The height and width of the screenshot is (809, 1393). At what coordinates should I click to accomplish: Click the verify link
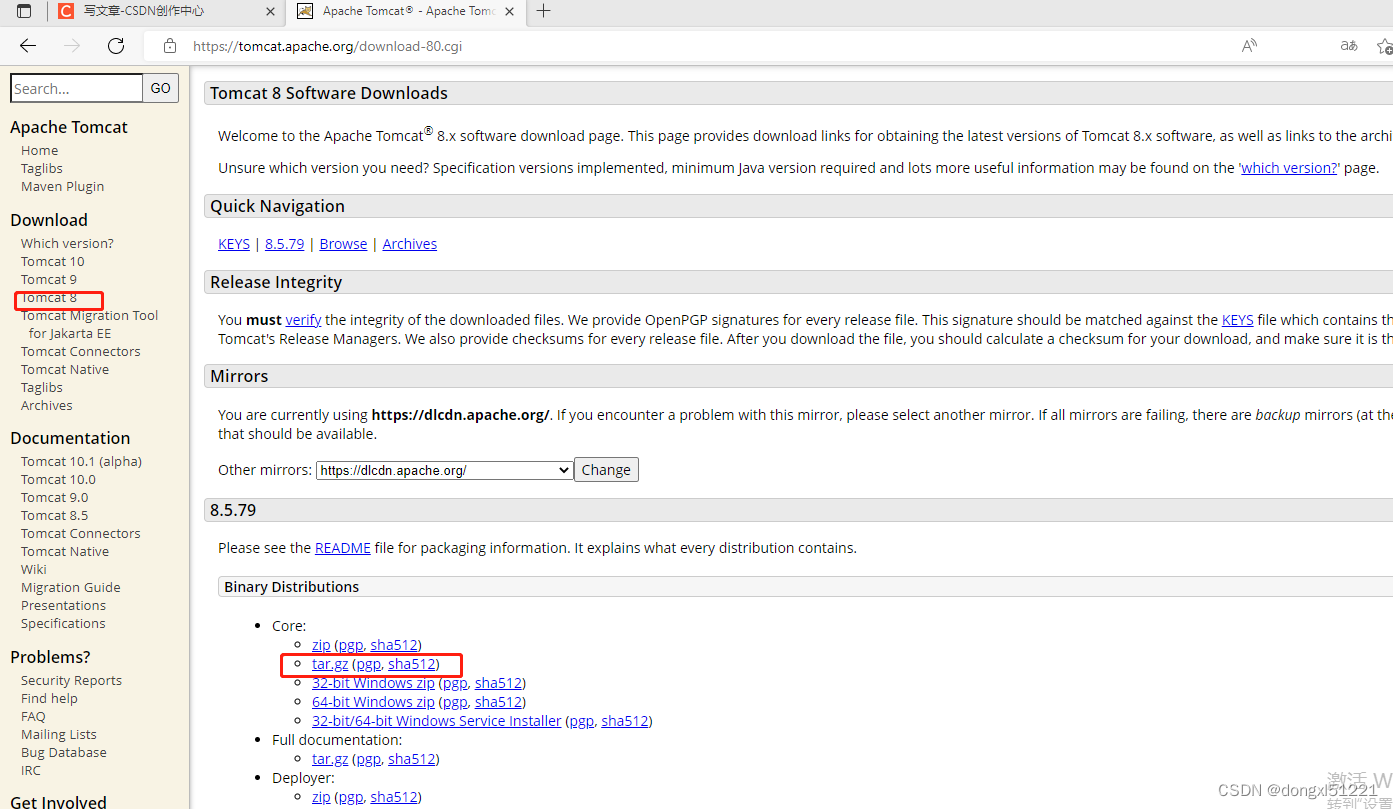(303, 320)
